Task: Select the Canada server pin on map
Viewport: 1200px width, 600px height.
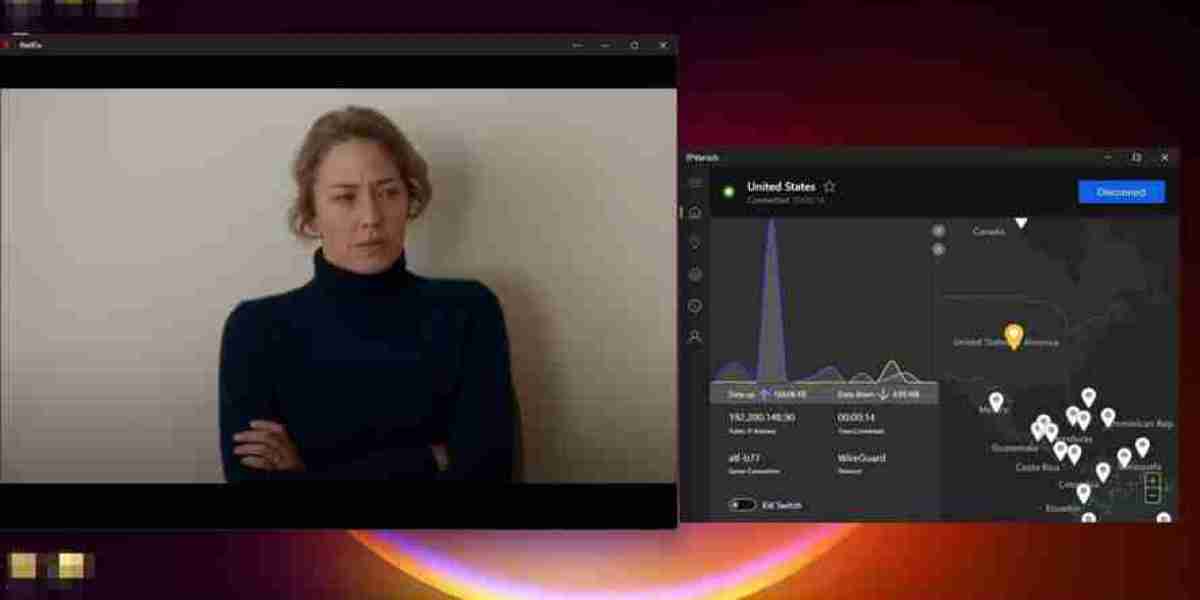Action: 1021,223
